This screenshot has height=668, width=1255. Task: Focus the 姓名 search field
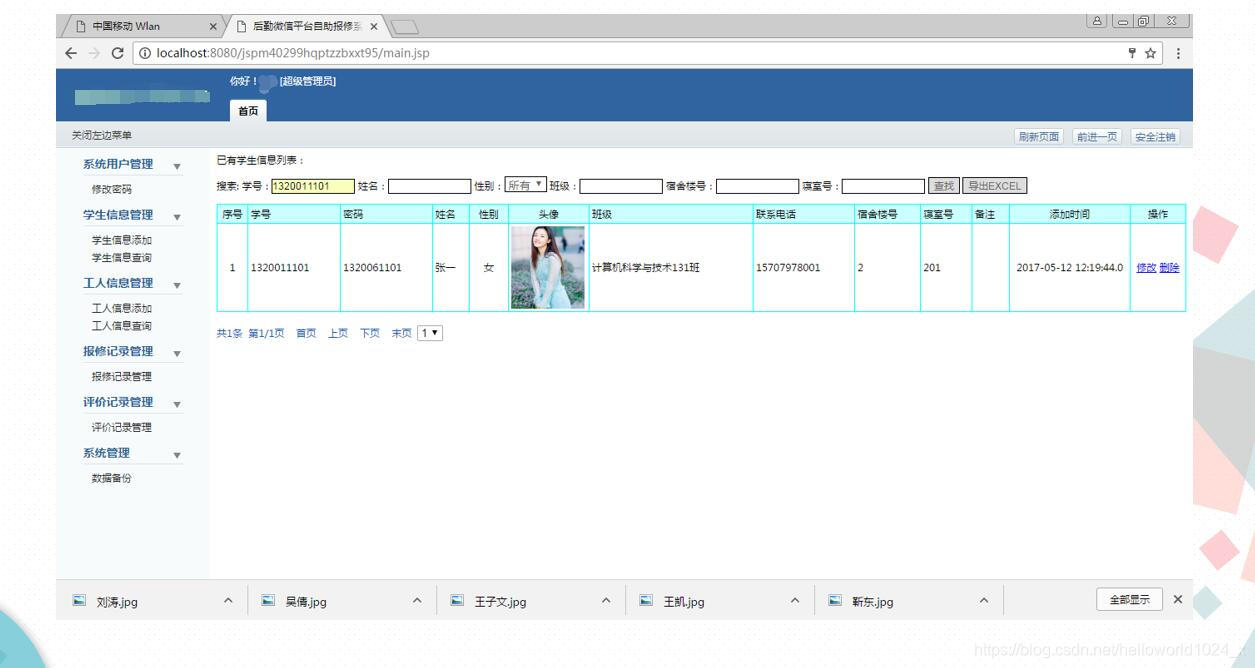pos(429,186)
